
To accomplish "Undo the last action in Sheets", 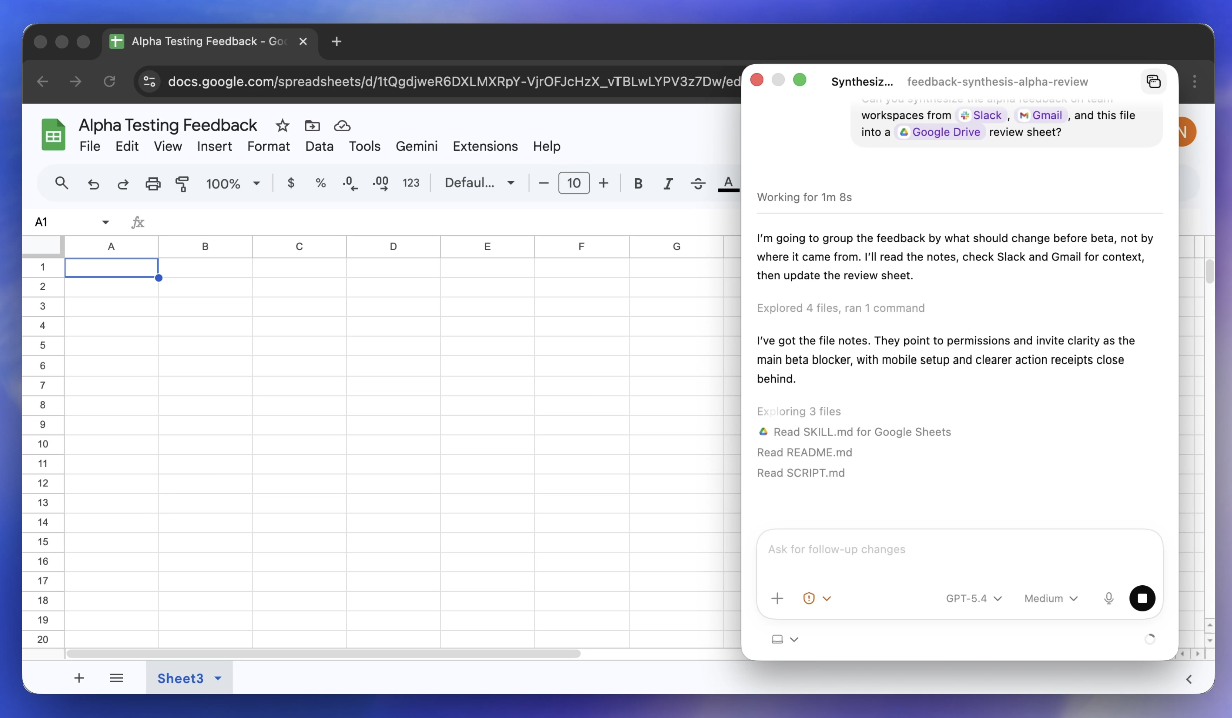I will 93,183.
